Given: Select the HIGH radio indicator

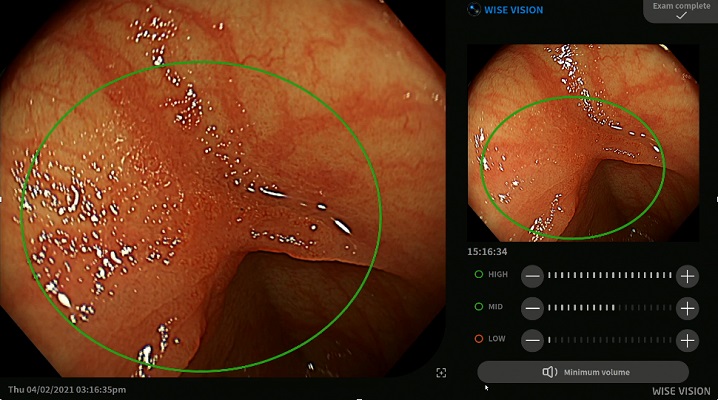Looking at the screenshot, I should pyautogui.click(x=479, y=274).
